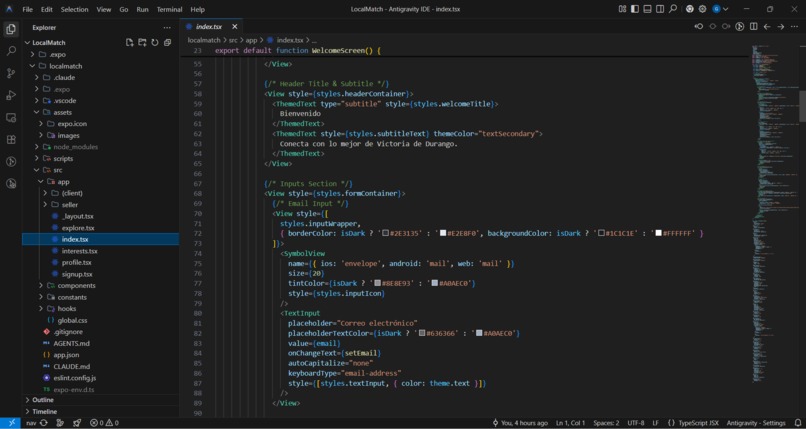Open the View menu
806x429 pixels.
[104, 9]
